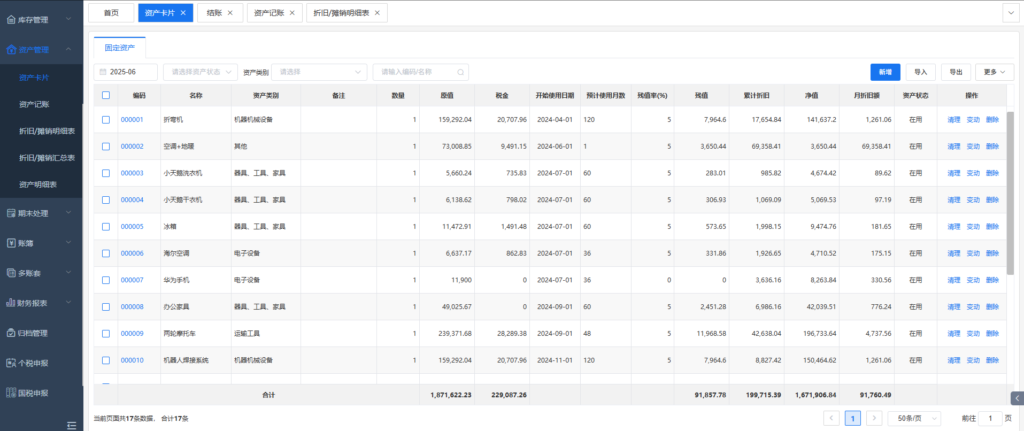Click the 库存管理 sidebar house icon
Viewport: 1024px width, 431px height.
coord(10,20)
